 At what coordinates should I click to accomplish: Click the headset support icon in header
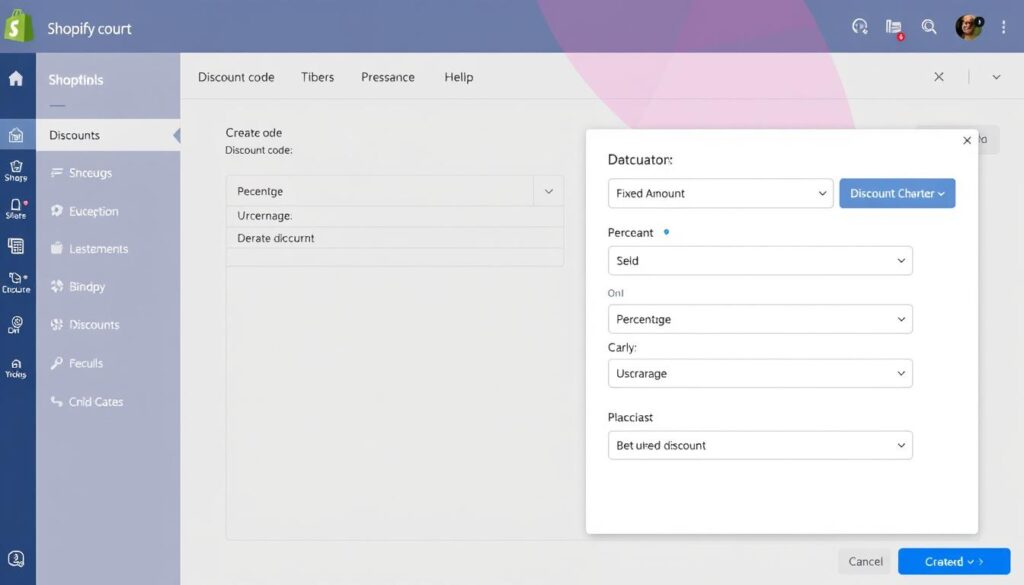pyautogui.click(x=859, y=27)
